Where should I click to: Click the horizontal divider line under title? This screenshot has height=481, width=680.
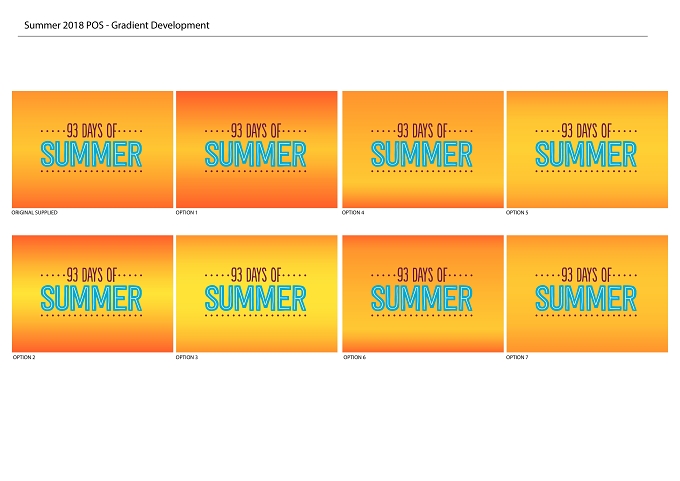[333, 36]
